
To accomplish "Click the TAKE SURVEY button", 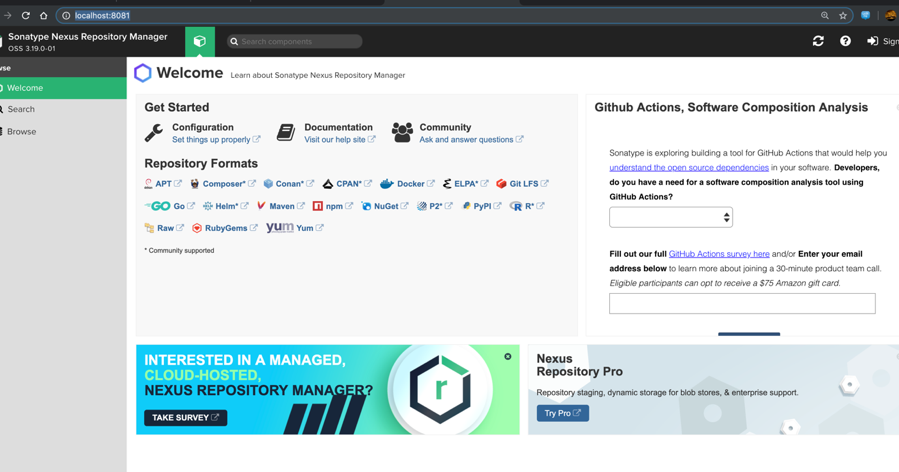I will click(x=185, y=418).
